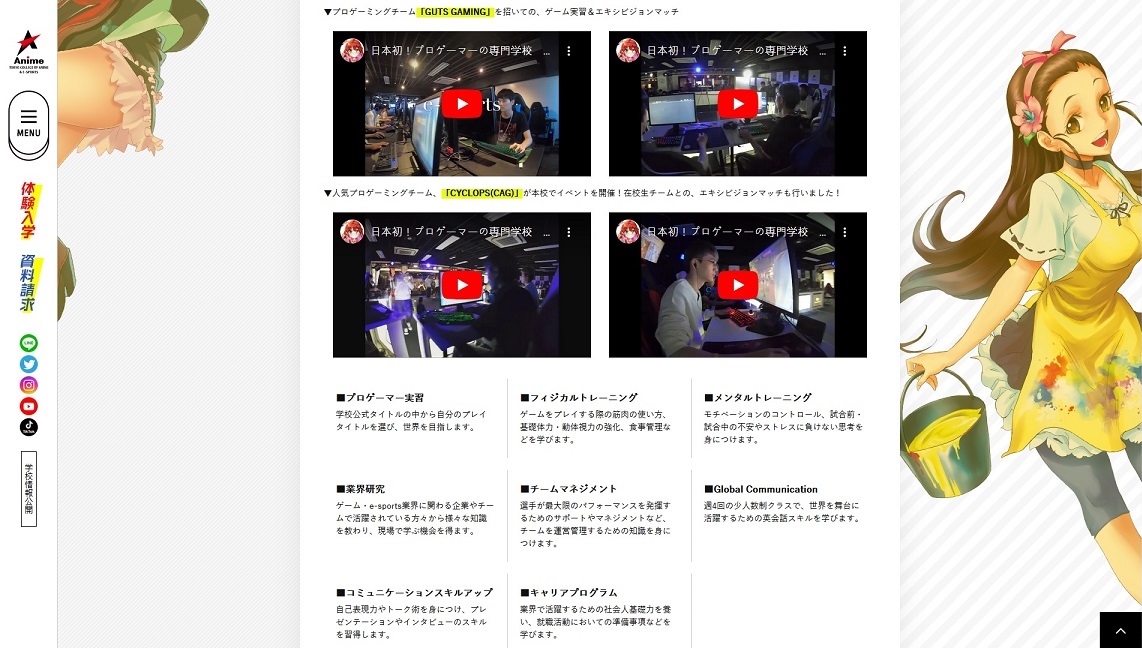
Task: Open more options on top-left video
Action: (569, 51)
